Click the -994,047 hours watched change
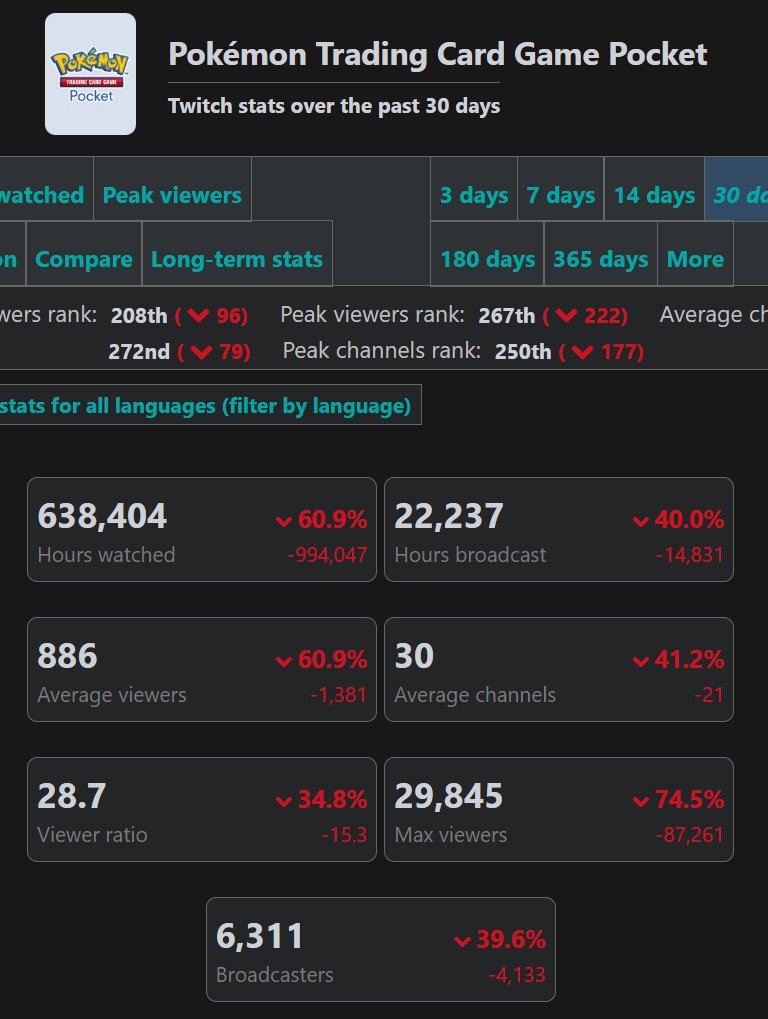768x1019 pixels. [327, 555]
